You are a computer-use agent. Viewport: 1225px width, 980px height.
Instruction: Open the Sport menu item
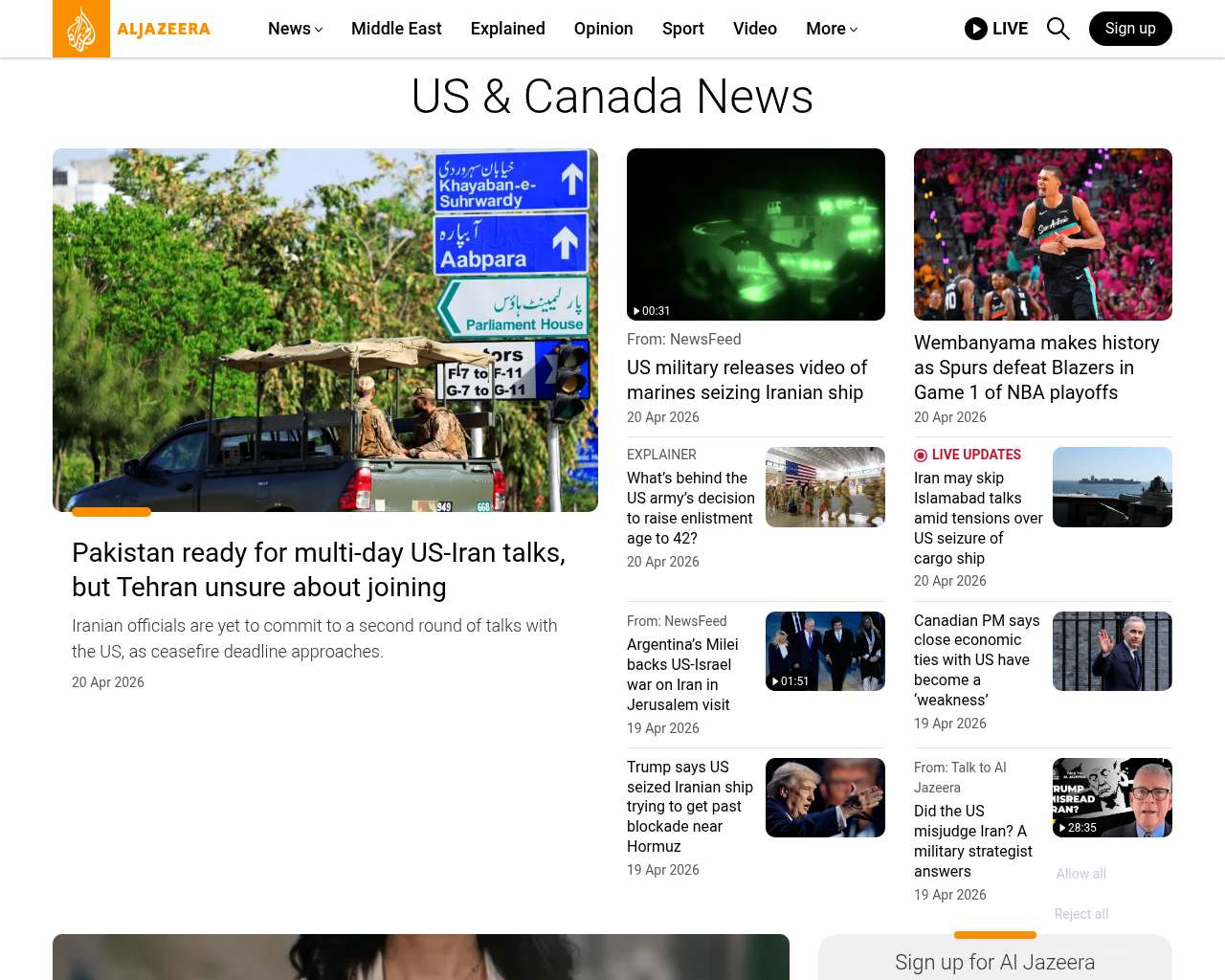coord(682,29)
